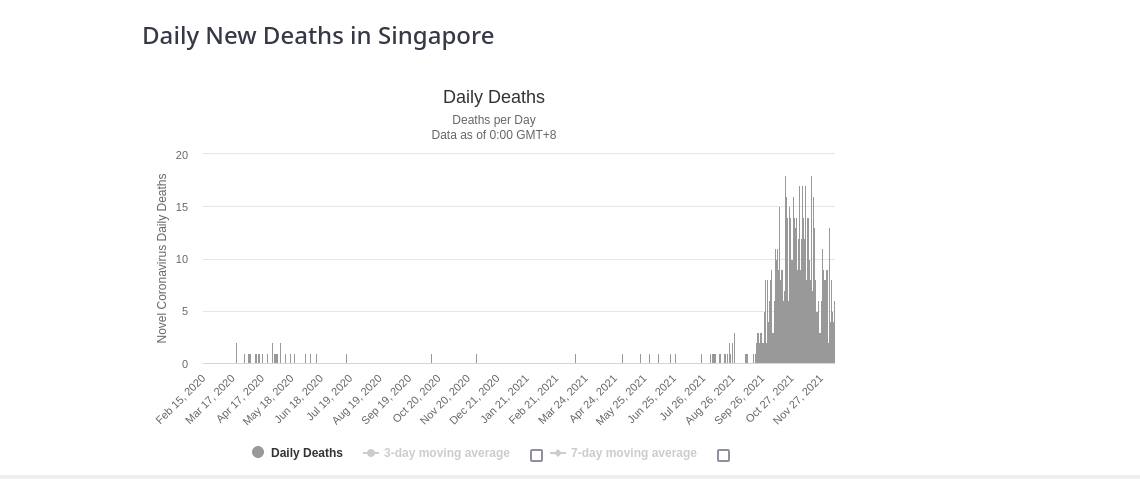The width and height of the screenshot is (1140, 479).
Task: Click 'Data as of 0:00 GMT+8' text
Action: coord(494,134)
